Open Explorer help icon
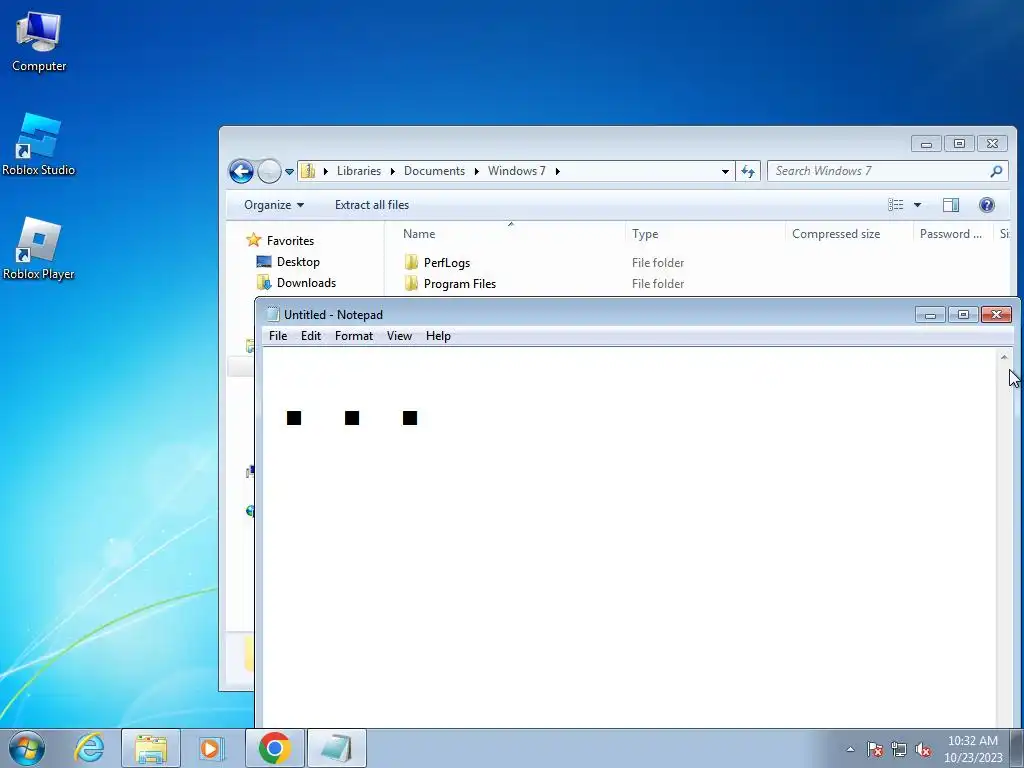Viewport: 1024px width, 768px height. tap(987, 205)
